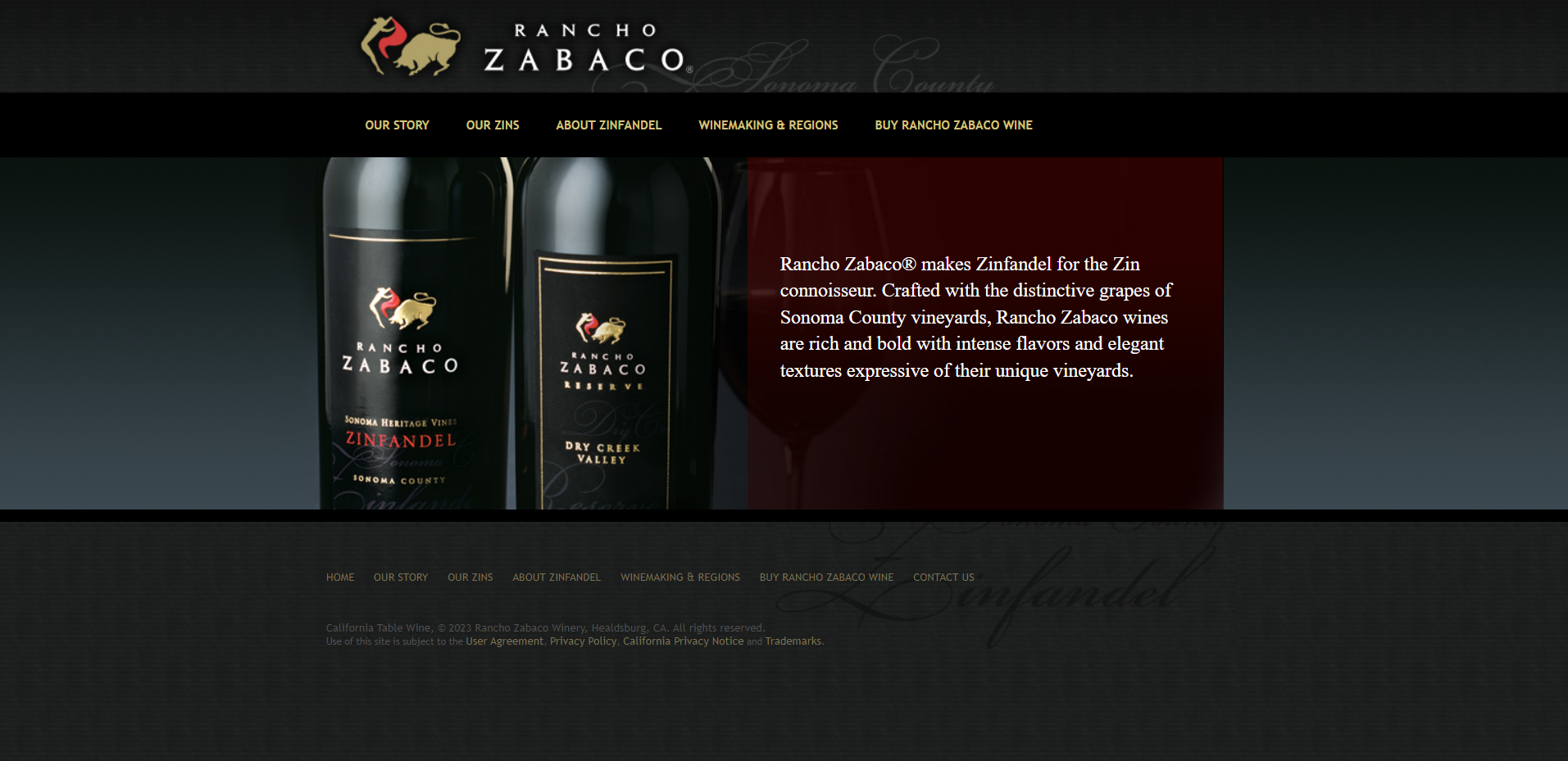Open Our Story footer link
This screenshot has width=1568, height=761.
coord(401,578)
